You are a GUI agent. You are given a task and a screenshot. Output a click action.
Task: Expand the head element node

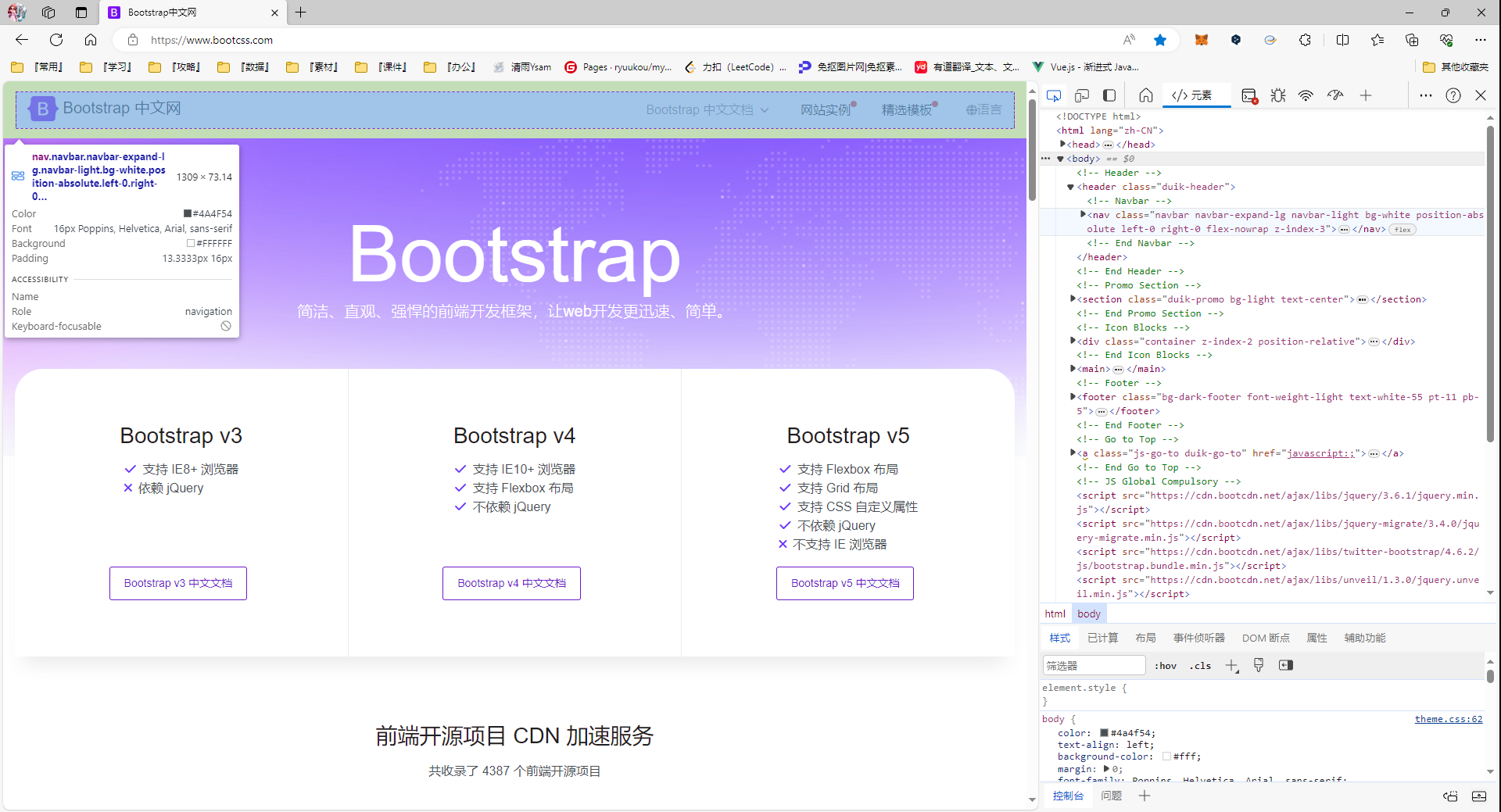(1063, 144)
